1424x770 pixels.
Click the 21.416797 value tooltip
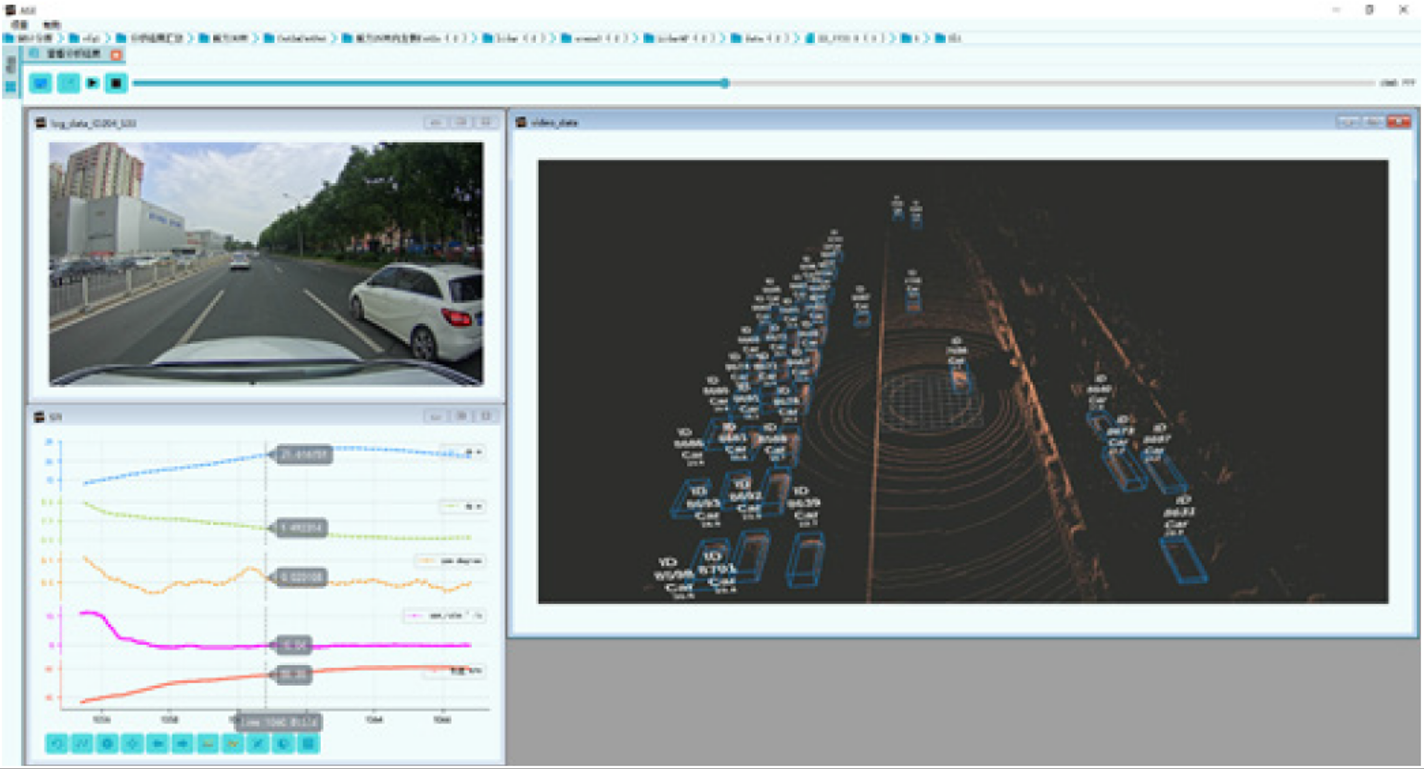point(301,455)
